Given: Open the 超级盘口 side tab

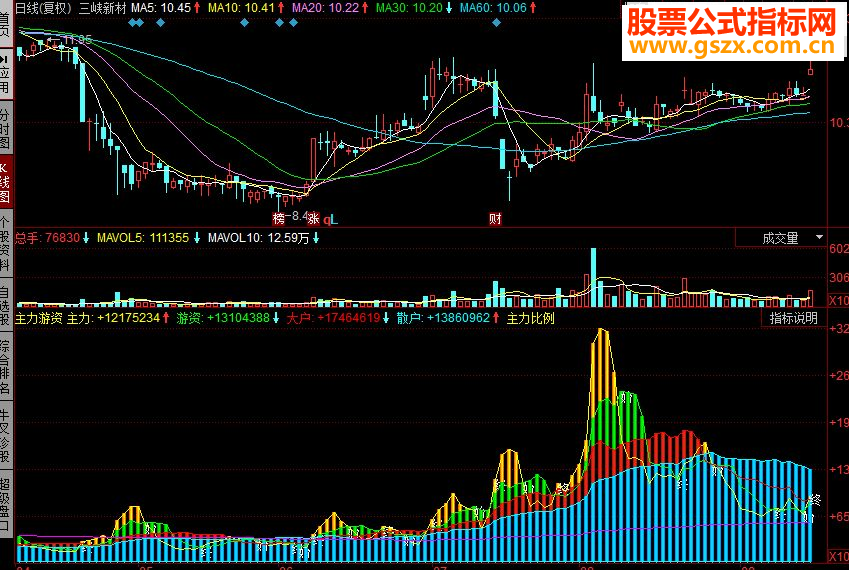Looking at the screenshot, I should point(5,505).
